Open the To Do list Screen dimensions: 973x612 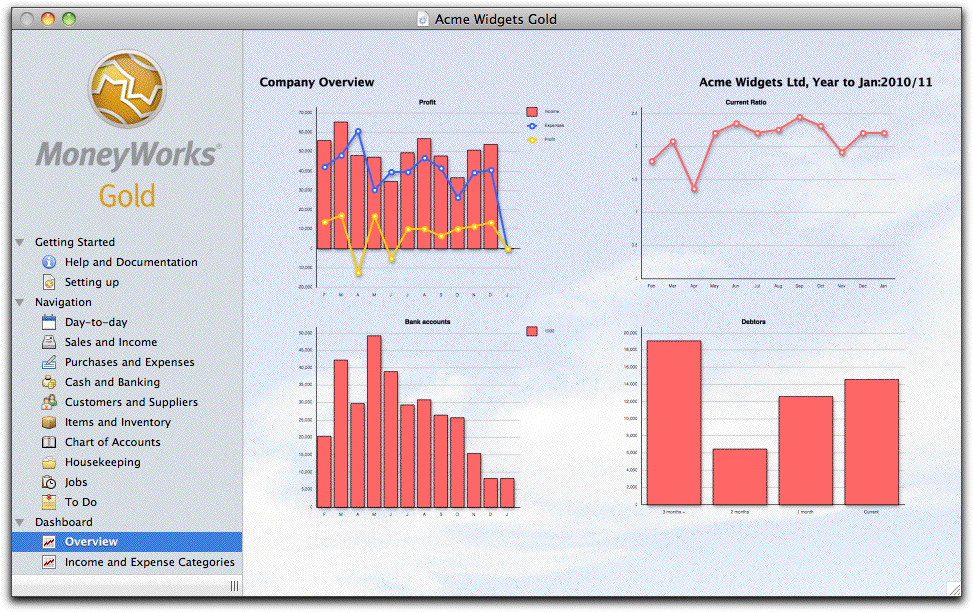click(x=81, y=502)
